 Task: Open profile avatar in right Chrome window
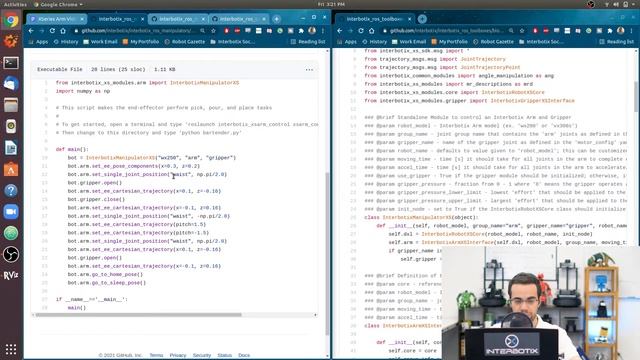[x=620, y=31]
